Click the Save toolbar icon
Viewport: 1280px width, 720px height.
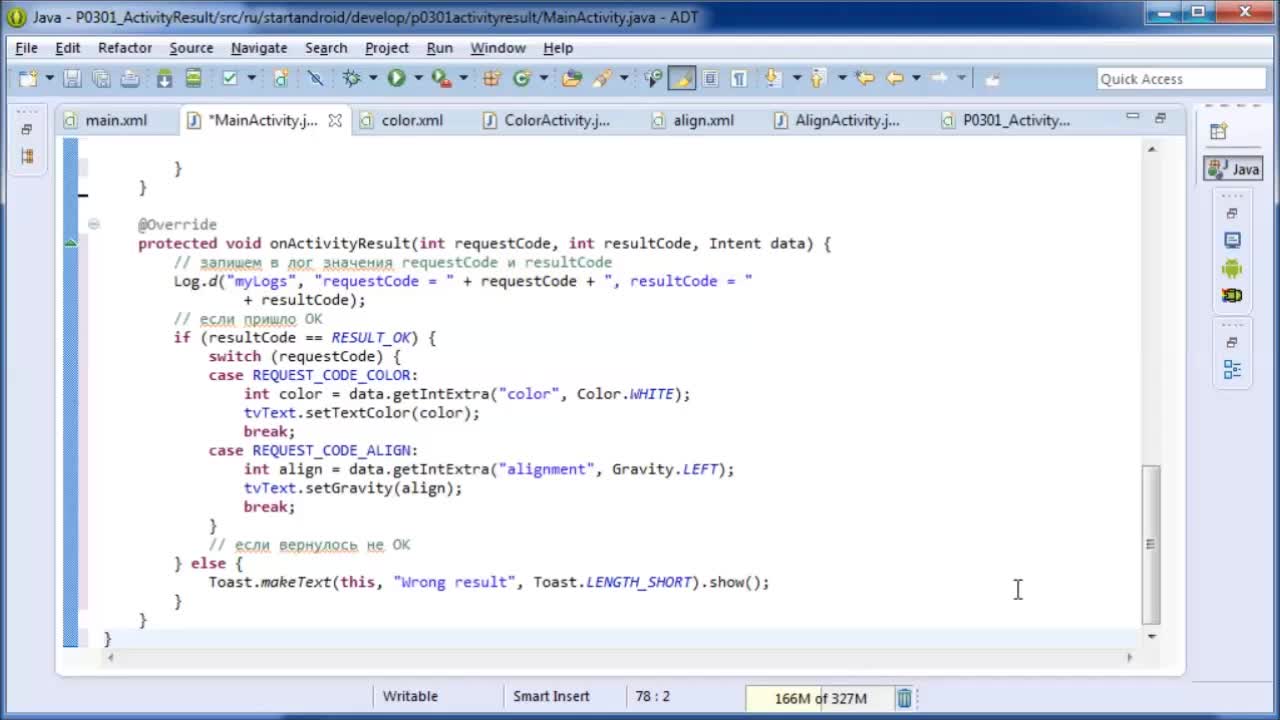point(72,78)
